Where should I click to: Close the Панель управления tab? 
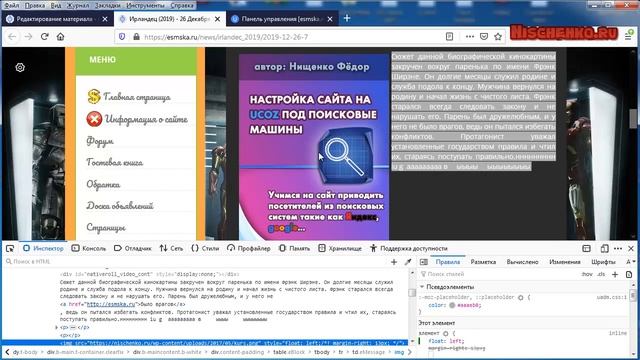[x=330, y=19]
